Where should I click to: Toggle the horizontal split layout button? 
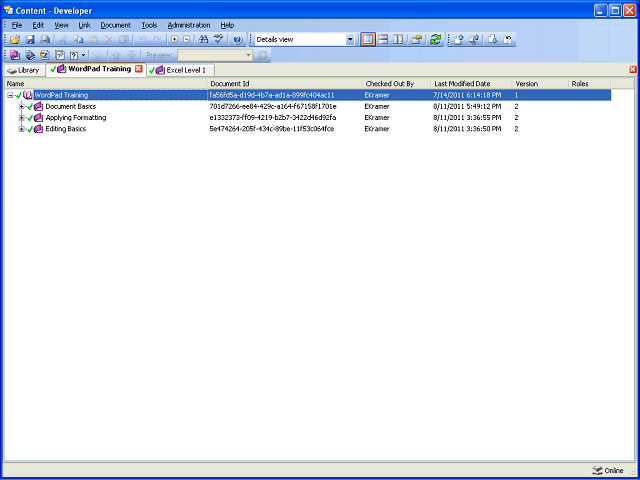(383, 40)
